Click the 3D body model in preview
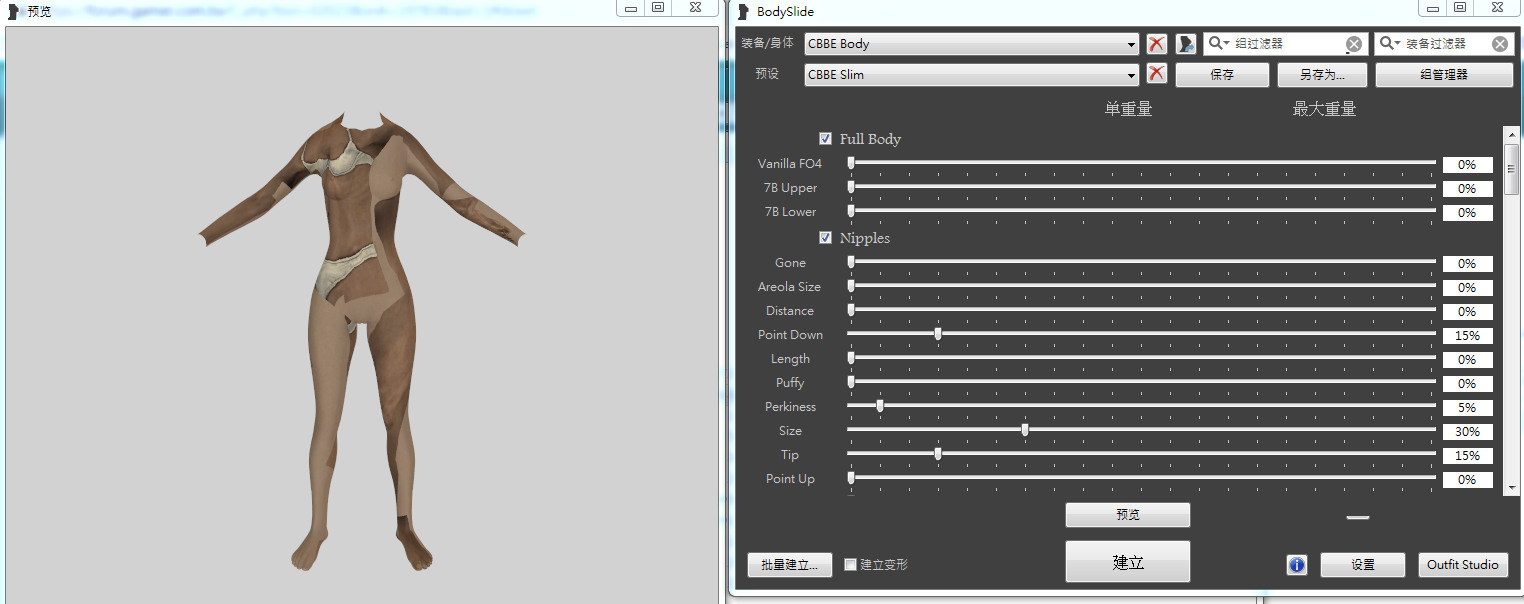Screen dimensions: 1524x604 click(360, 340)
